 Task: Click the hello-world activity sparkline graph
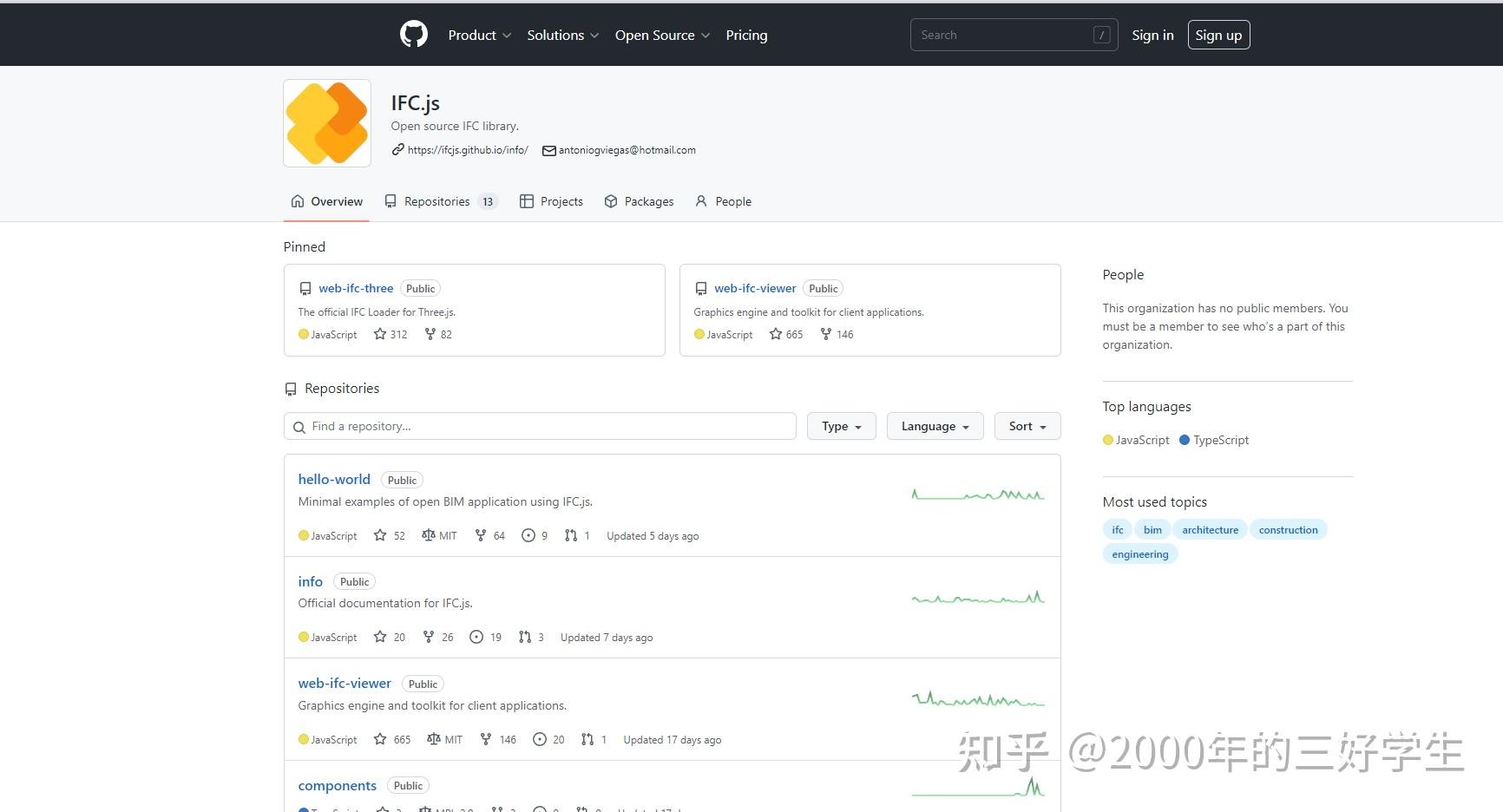point(977,494)
